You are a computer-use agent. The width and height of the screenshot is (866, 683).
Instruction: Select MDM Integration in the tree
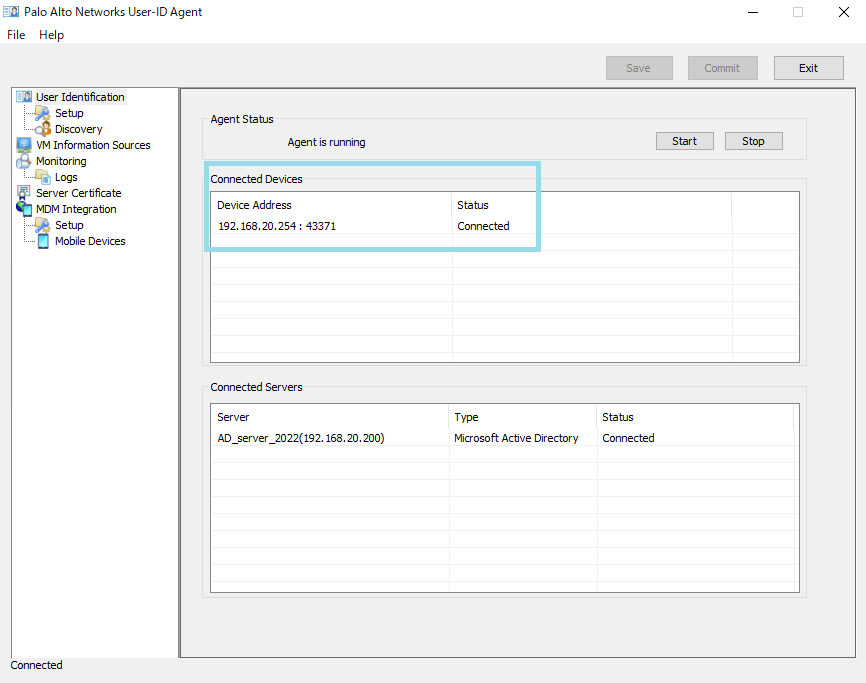[76, 209]
